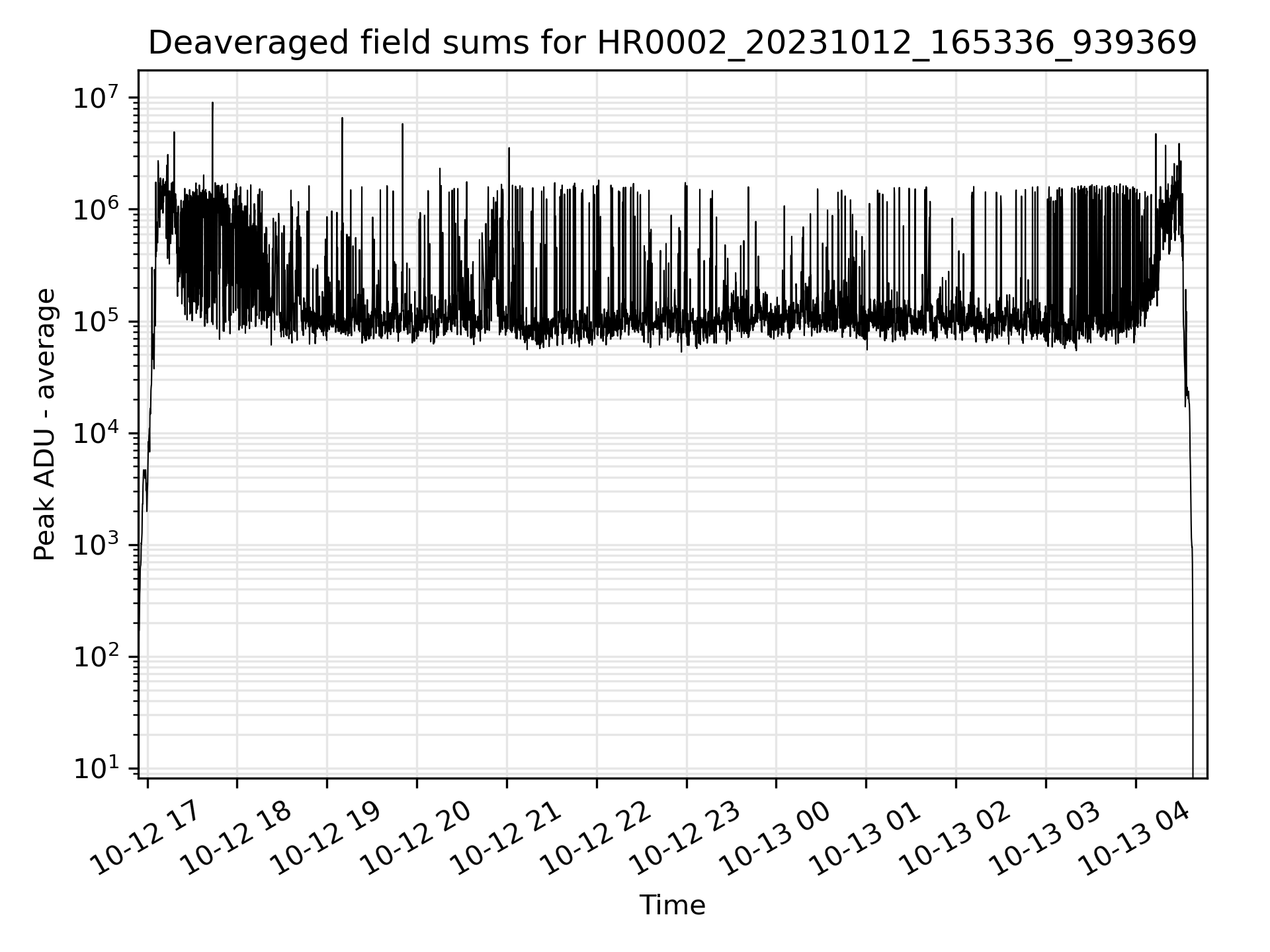Click the y-axis tick label 10^5
This screenshot has width=1270, height=952.
pyautogui.click(x=97, y=321)
